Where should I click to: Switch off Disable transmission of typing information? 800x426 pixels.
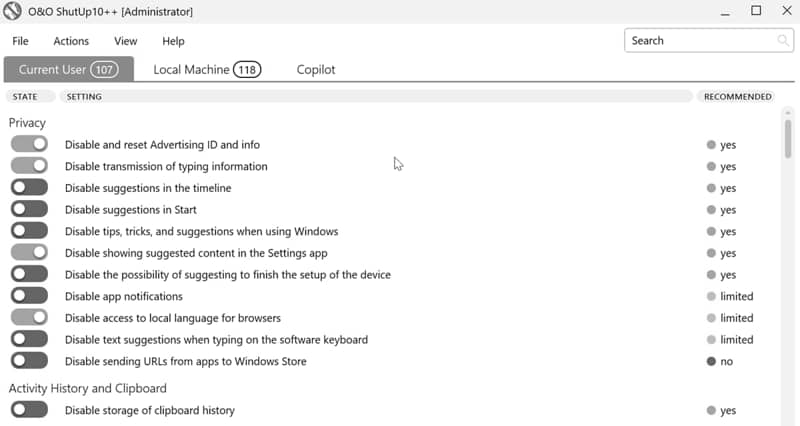pyautogui.click(x=29, y=166)
